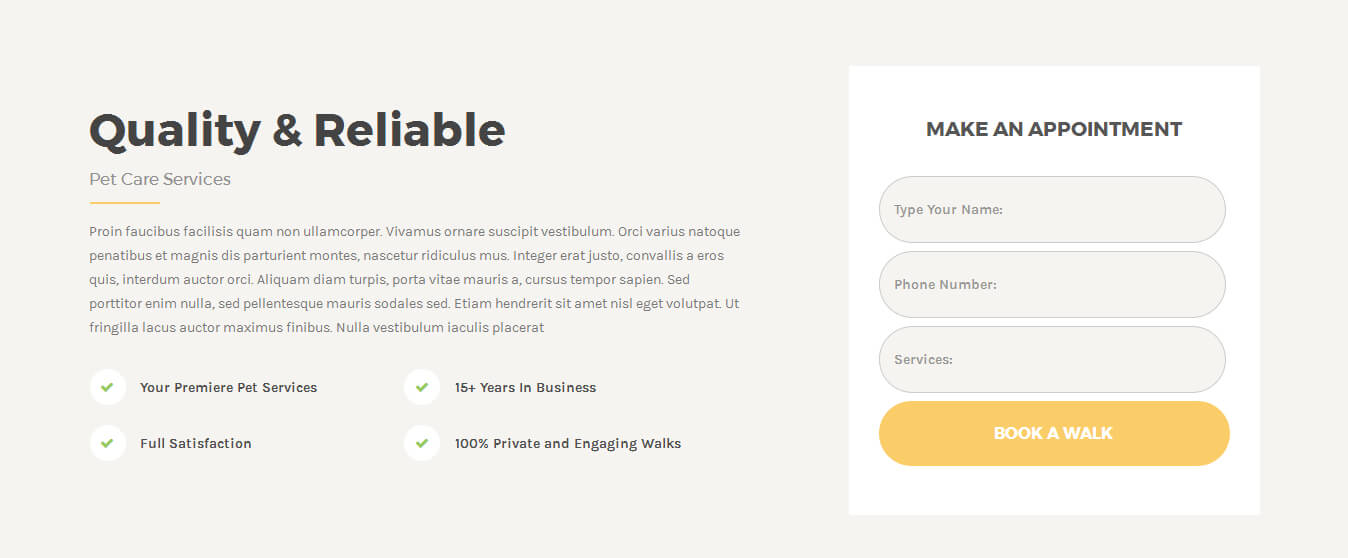Viewport: 1348px width, 558px height.
Task: Focus the Type Your Name field
Action: 1052,209
